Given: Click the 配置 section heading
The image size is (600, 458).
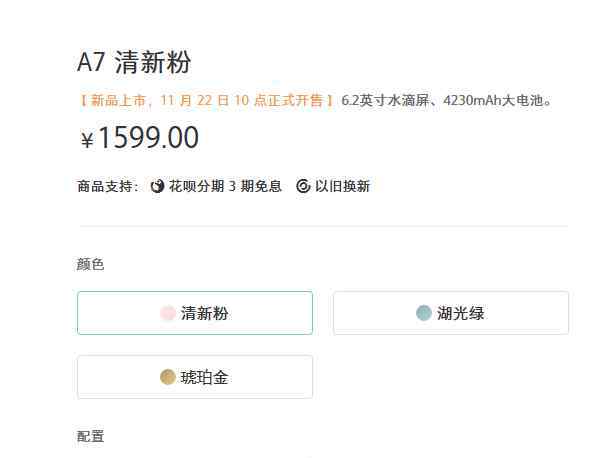Looking at the screenshot, I should (90, 436).
